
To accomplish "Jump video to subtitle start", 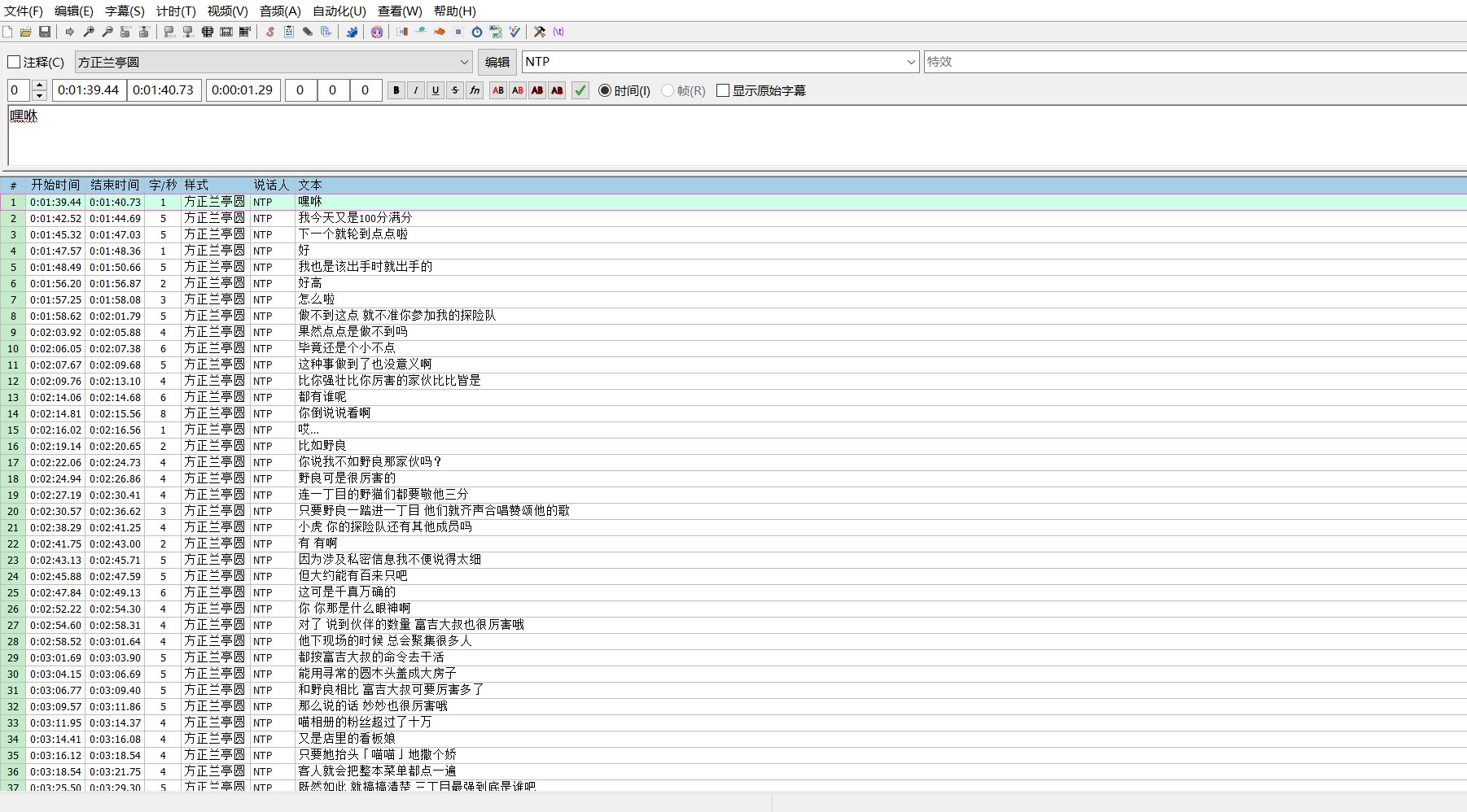I will coord(126,32).
